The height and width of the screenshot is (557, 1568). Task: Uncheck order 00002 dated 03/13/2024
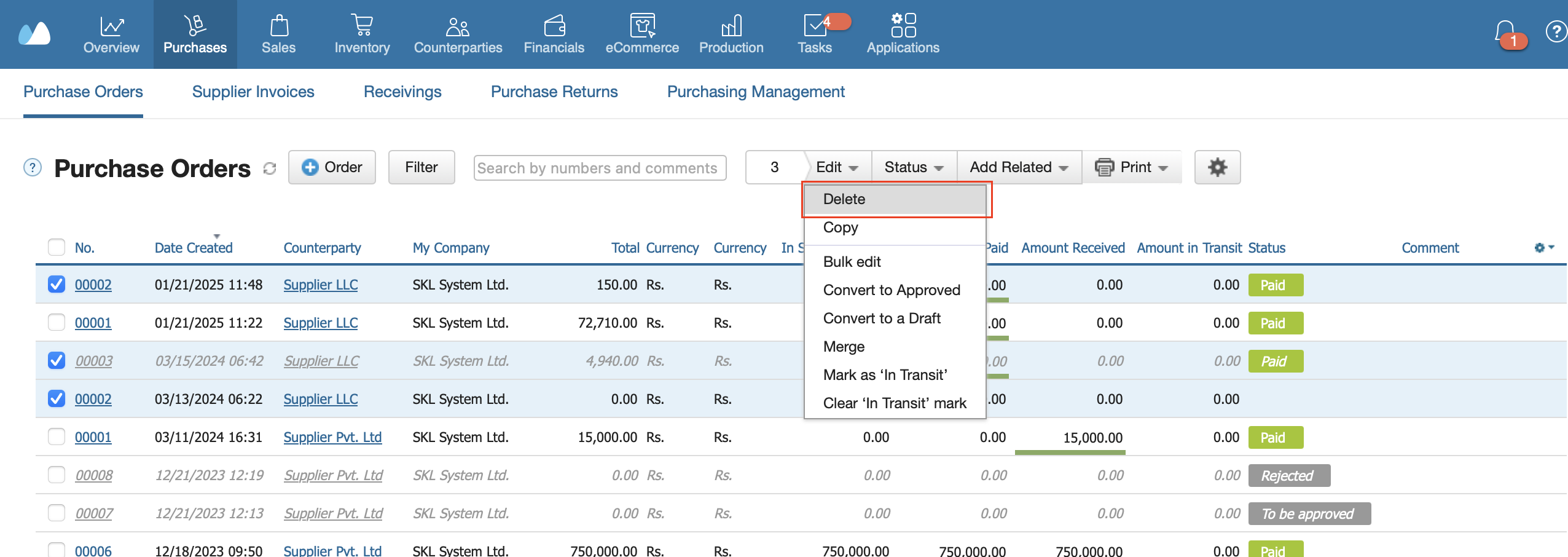tap(57, 398)
